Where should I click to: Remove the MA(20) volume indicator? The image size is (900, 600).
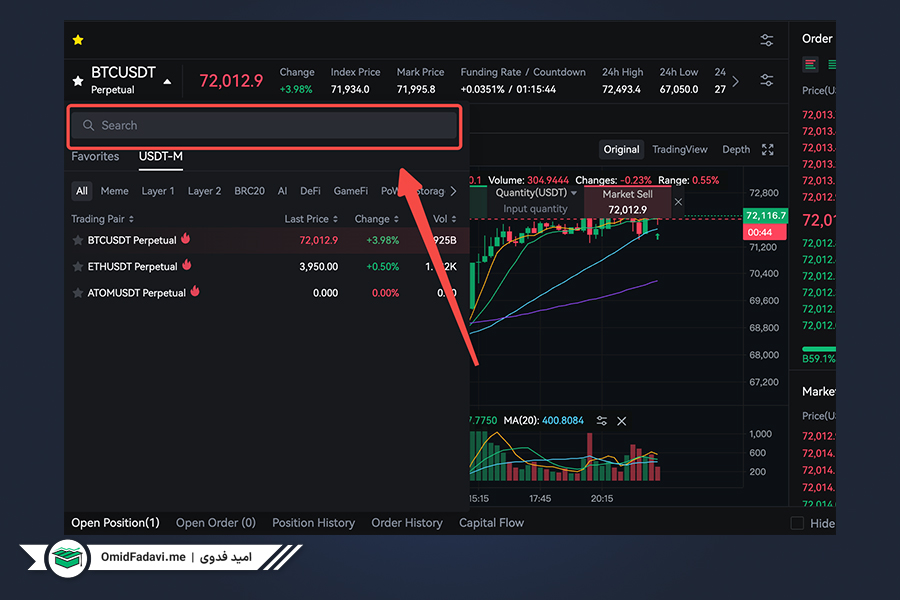click(622, 421)
